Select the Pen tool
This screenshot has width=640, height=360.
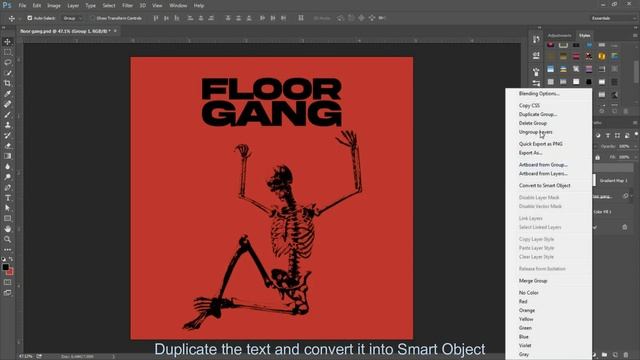point(7,188)
